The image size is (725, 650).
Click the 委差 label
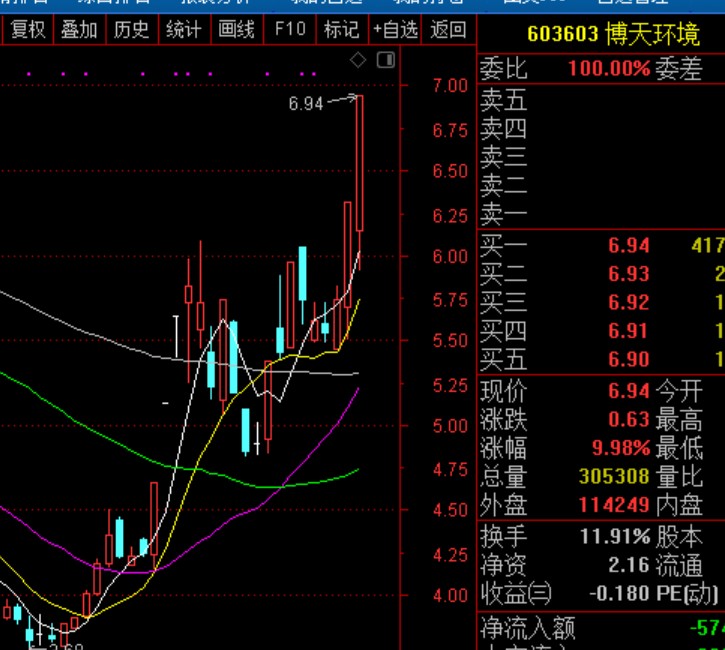tap(679, 69)
